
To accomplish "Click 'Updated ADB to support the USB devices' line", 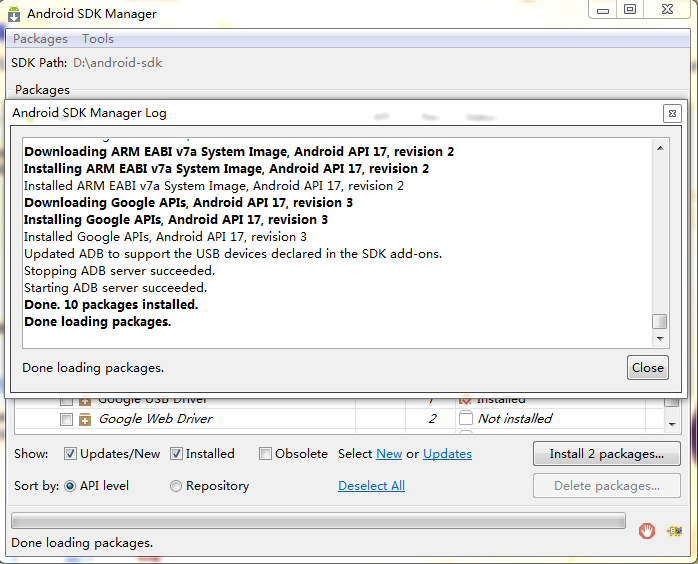I will pyautogui.click(x=233, y=254).
